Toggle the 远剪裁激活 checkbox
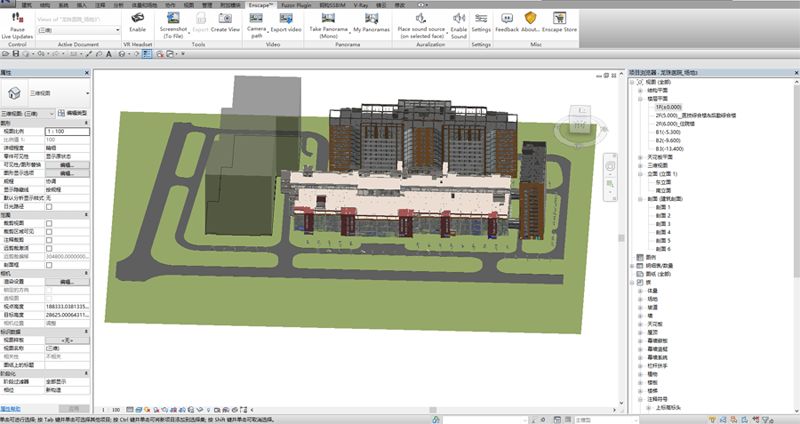Screen dimensions: 800x424 tap(49, 248)
